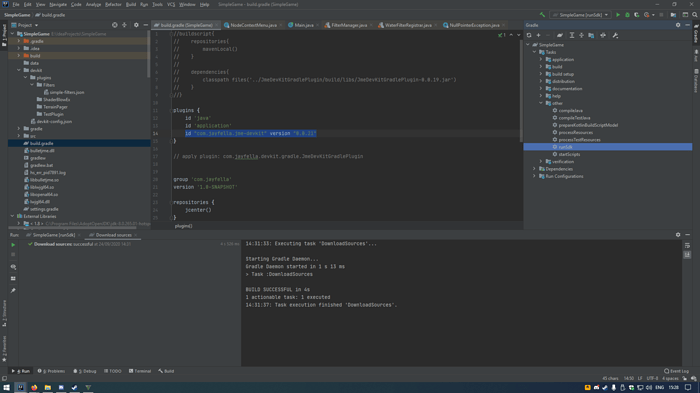Toggle soft-wrap in Run console
The height and width of the screenshot is (393, 700).
point(688,246)
